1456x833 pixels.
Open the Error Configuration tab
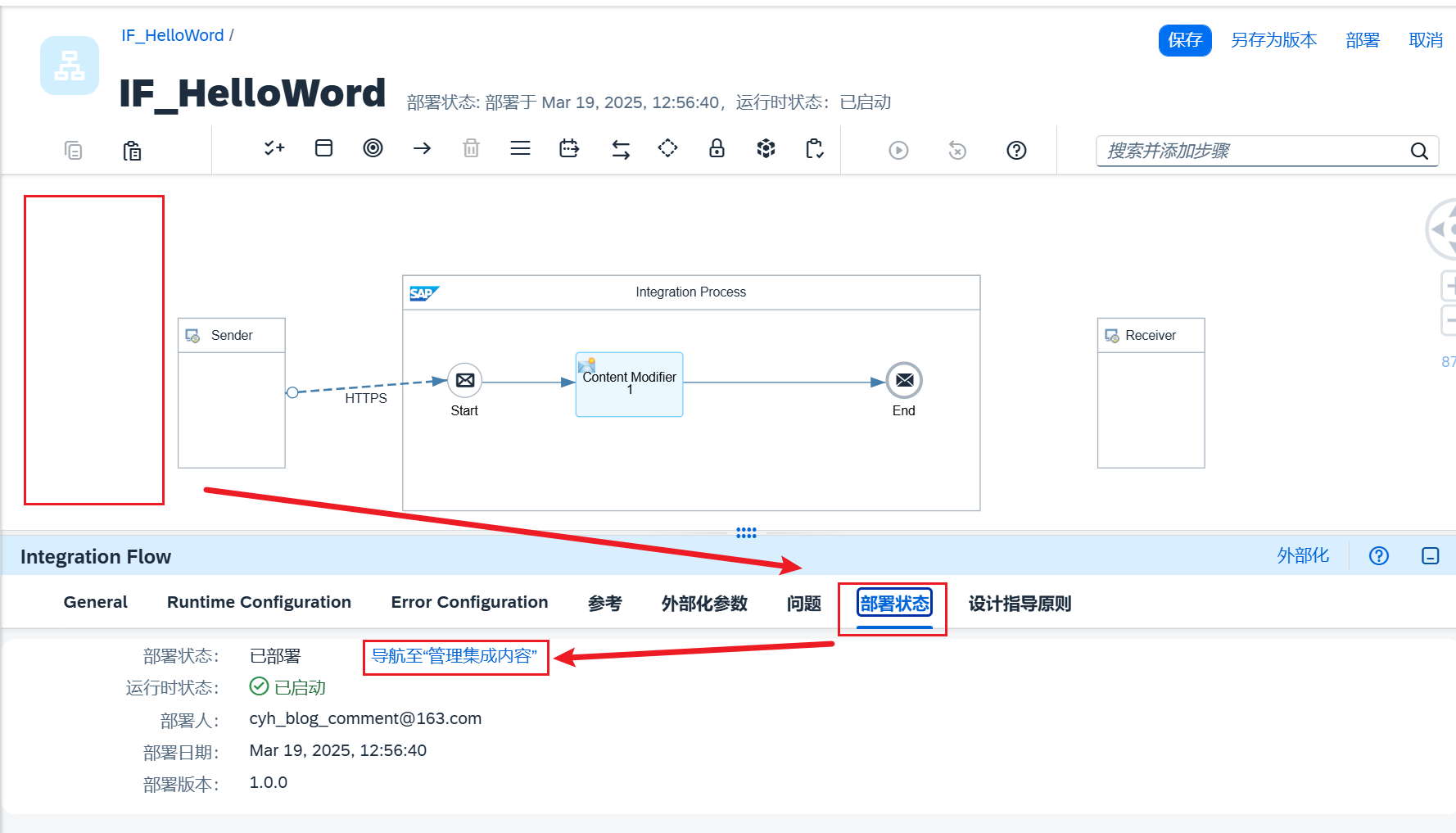pyautogui.click(x=469, y=602)
